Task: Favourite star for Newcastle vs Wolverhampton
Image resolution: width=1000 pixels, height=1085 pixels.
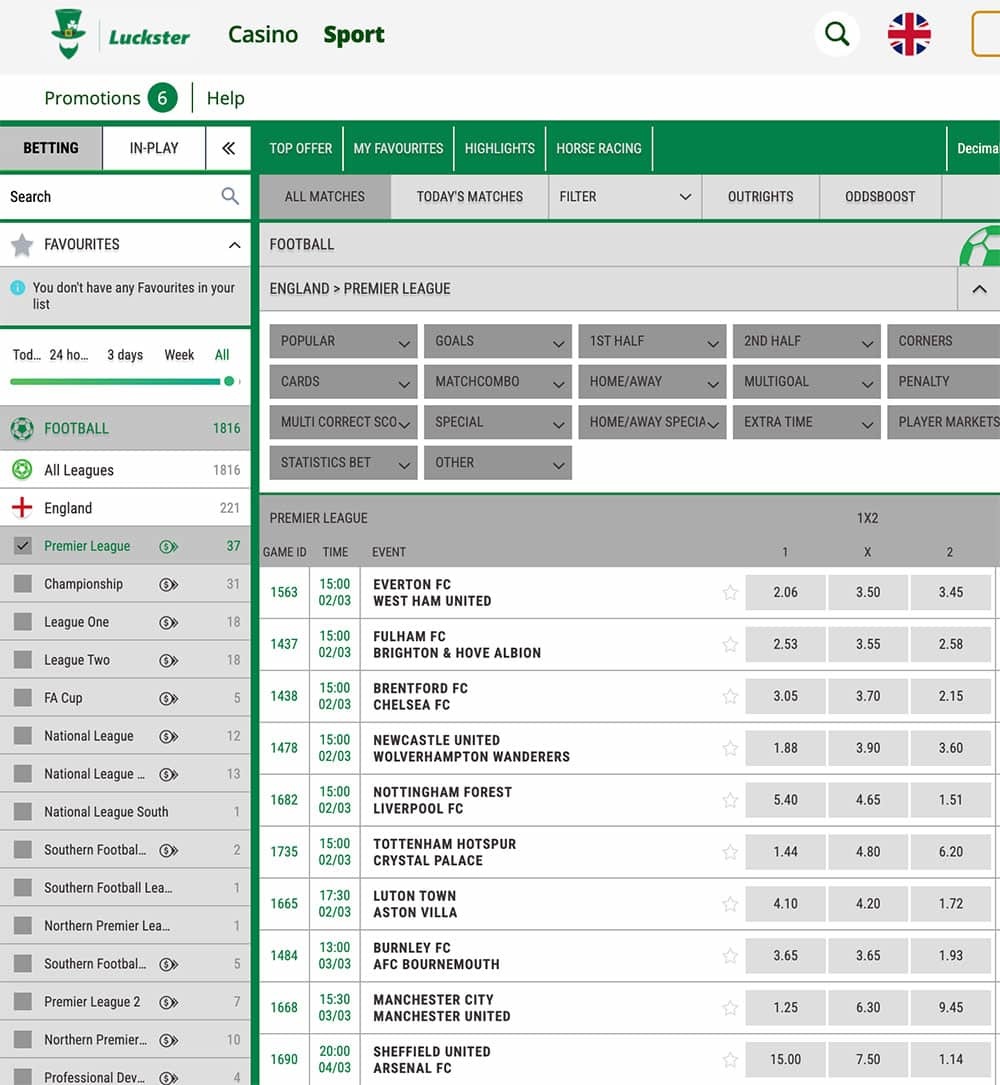Action: (730, 748)
